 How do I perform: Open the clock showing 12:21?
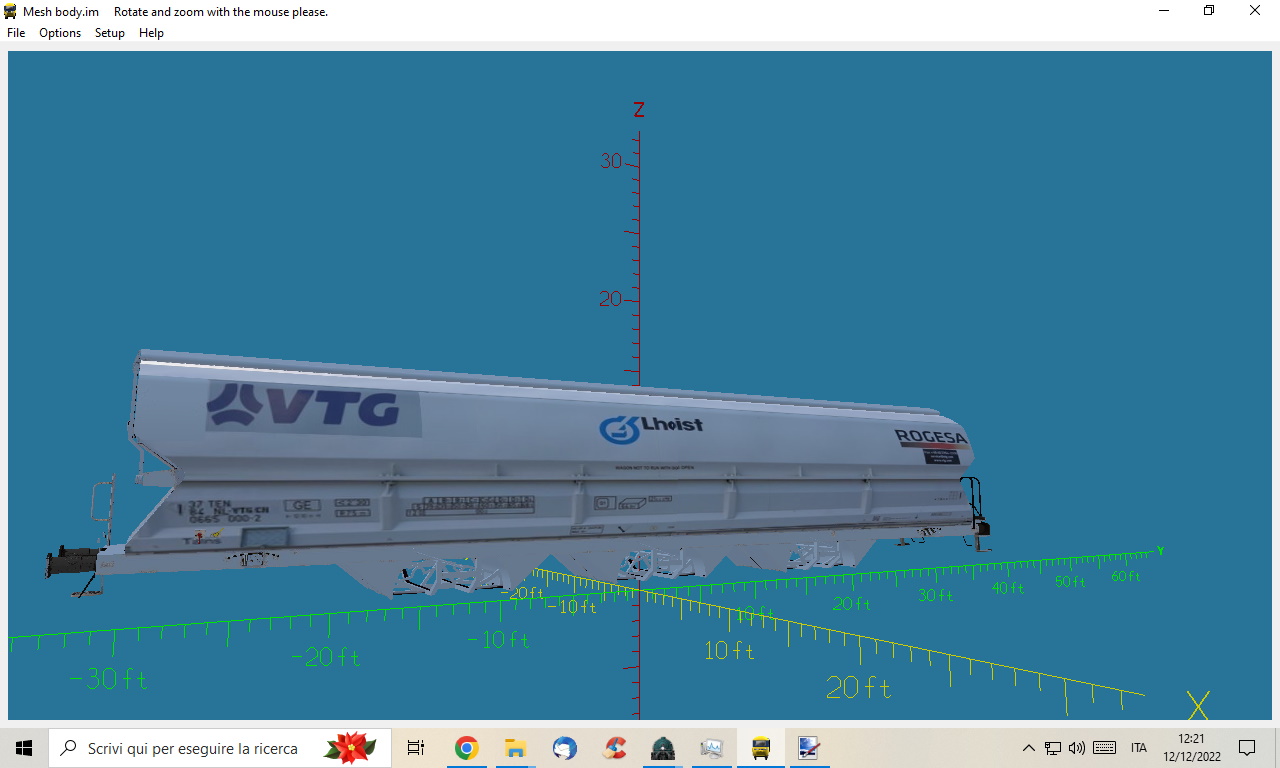point(1192,748)
